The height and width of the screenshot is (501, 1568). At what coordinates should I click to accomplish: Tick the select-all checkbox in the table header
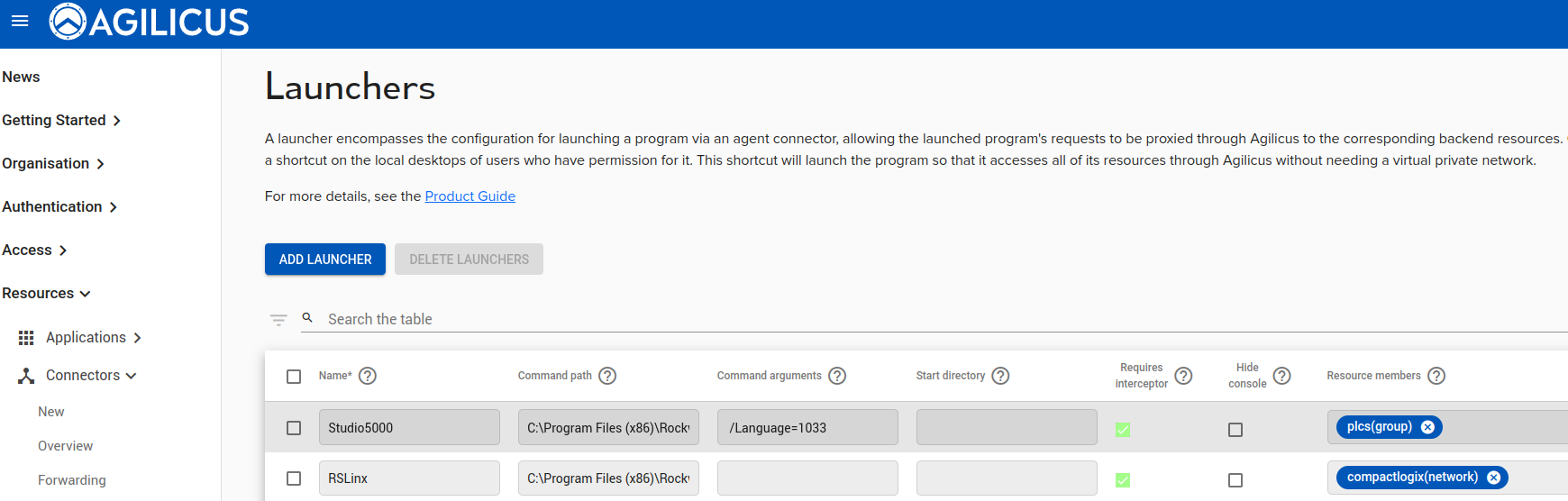294,377
